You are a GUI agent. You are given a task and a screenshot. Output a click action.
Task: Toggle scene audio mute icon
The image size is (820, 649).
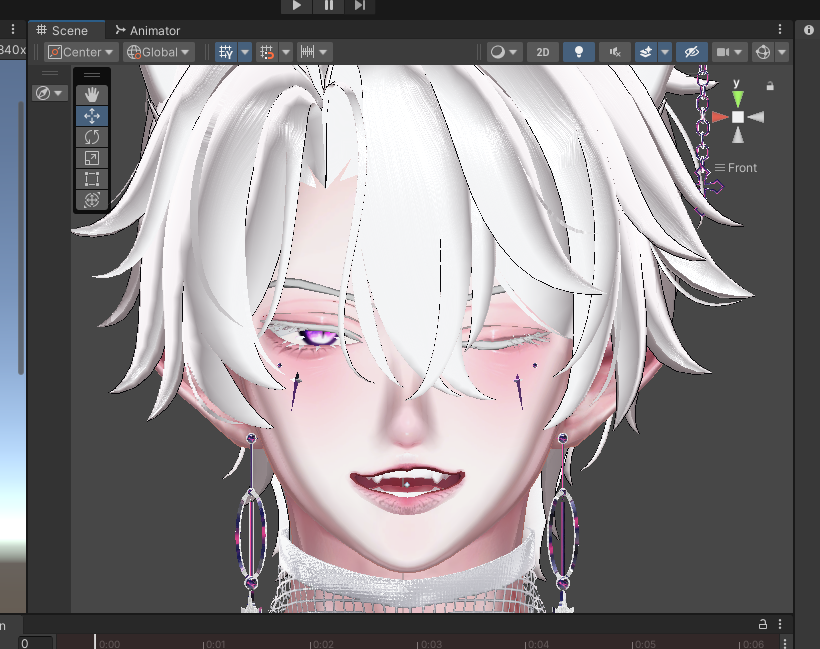615,52
